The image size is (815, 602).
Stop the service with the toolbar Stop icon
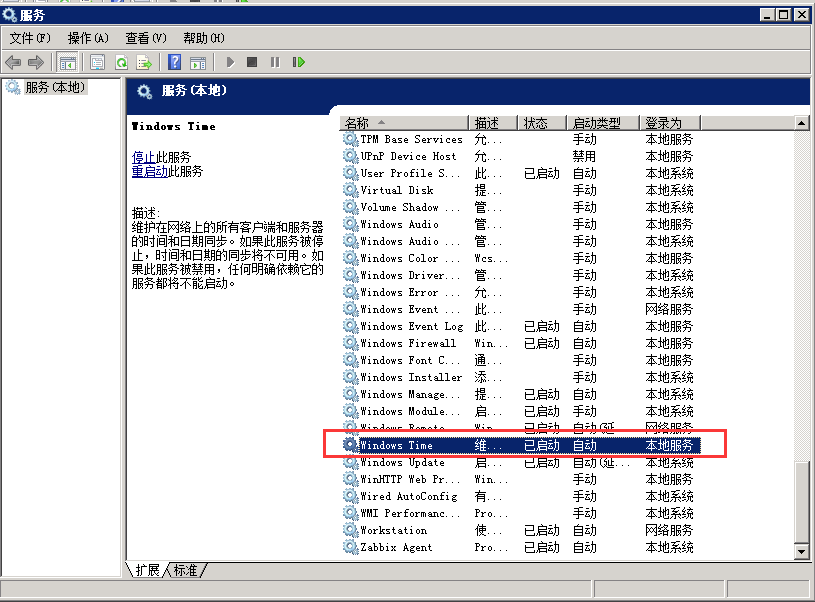click(x=252, y=62)
